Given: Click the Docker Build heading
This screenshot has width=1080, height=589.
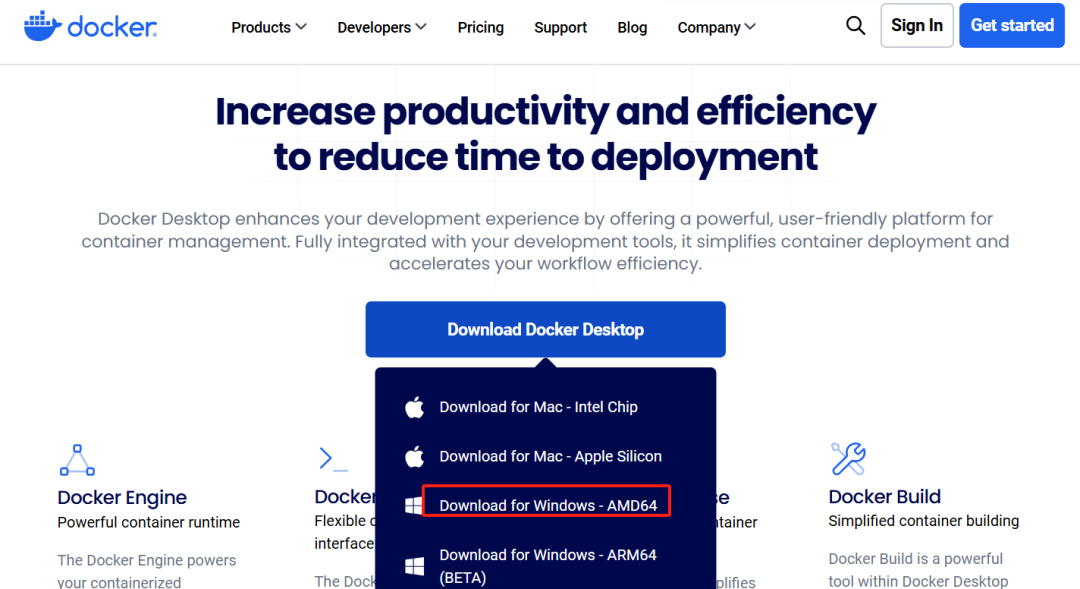Looking at the screenshot, I should pyautogui.click(x=884, y=497).
